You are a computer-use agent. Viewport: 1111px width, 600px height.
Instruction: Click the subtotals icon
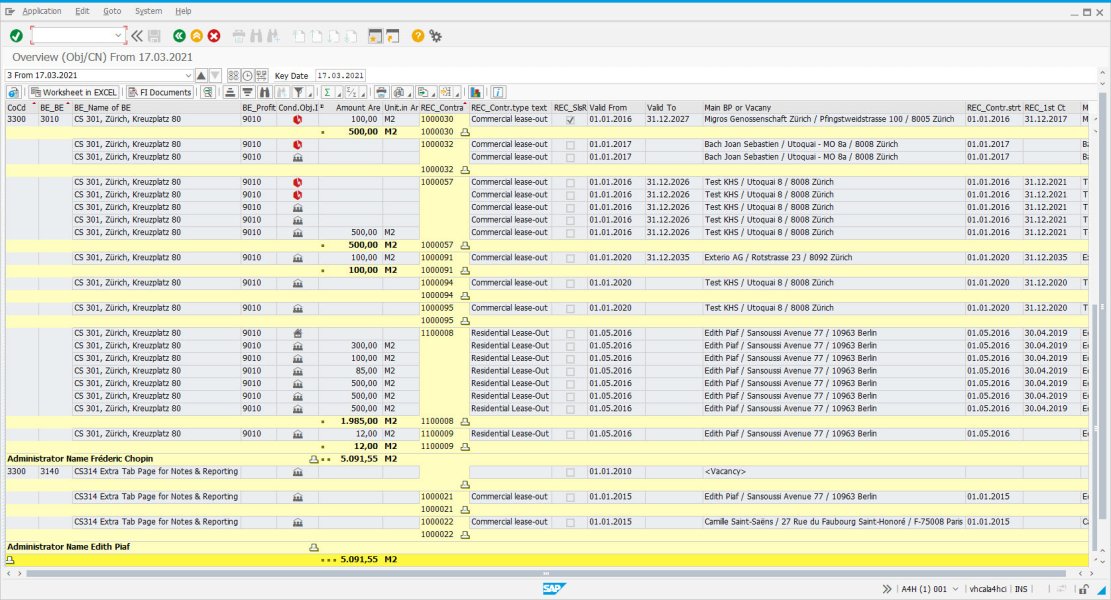(x=351, y=92)
